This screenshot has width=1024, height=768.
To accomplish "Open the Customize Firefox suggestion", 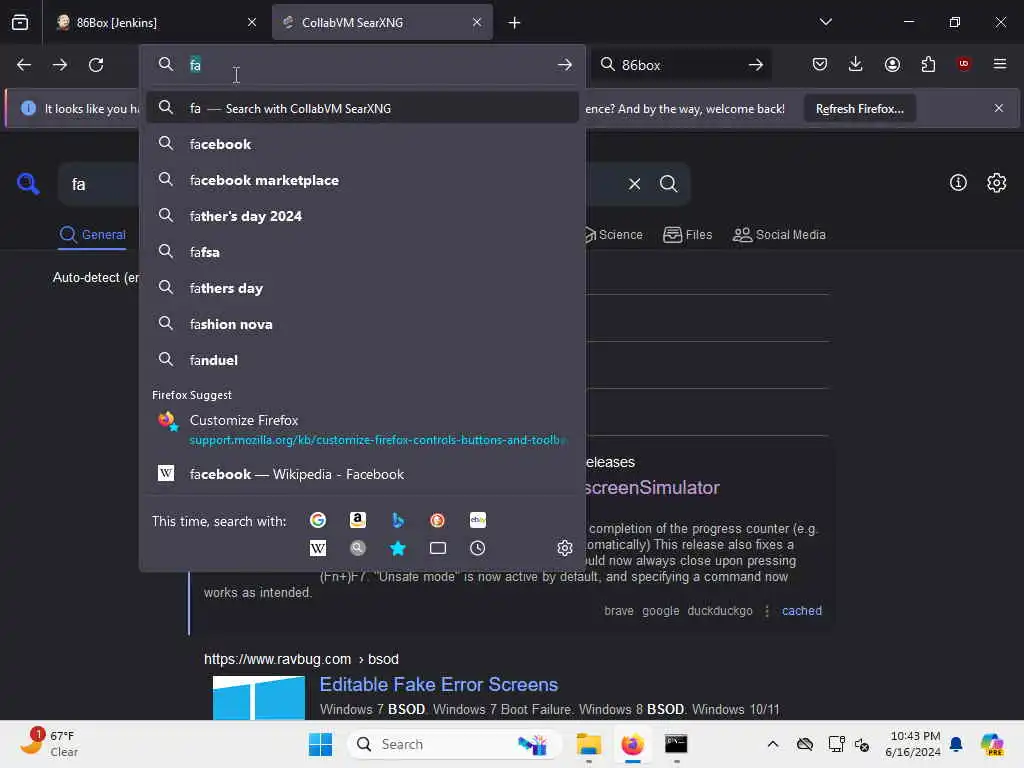I will 362,429.
